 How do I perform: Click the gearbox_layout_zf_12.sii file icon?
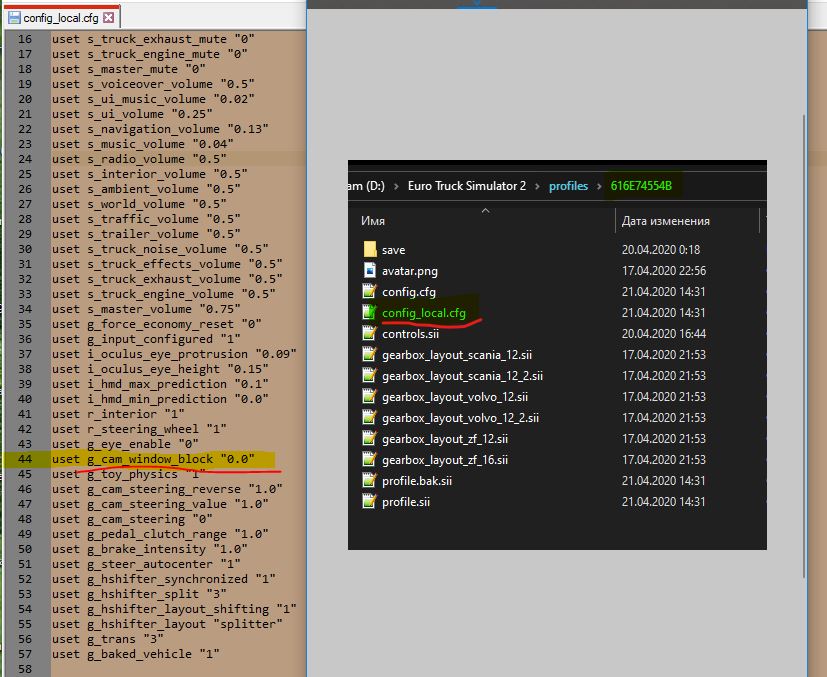pos(370,439)
